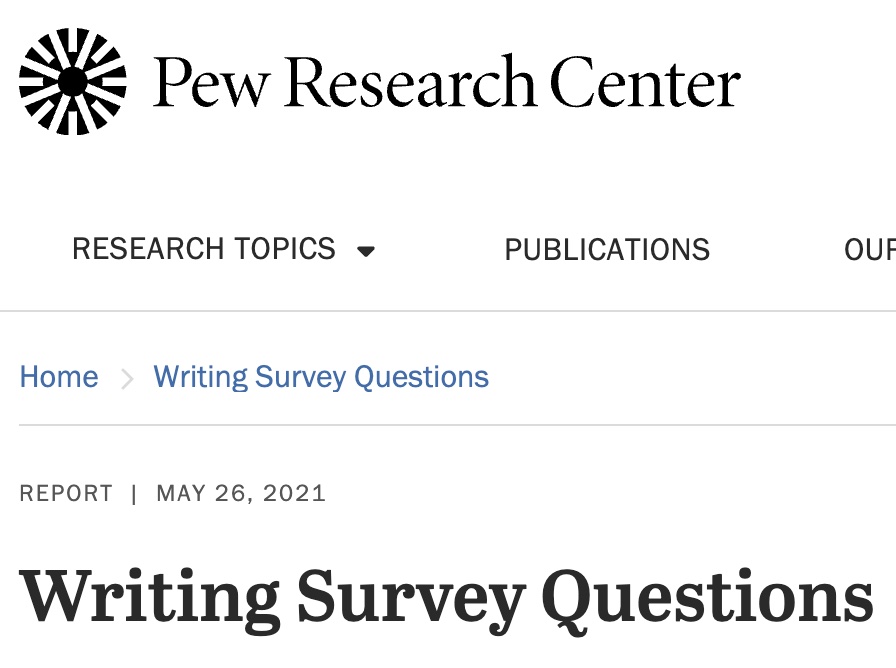Click the pipe separator beside REPORT
The image size is (896, 668).
134,493
